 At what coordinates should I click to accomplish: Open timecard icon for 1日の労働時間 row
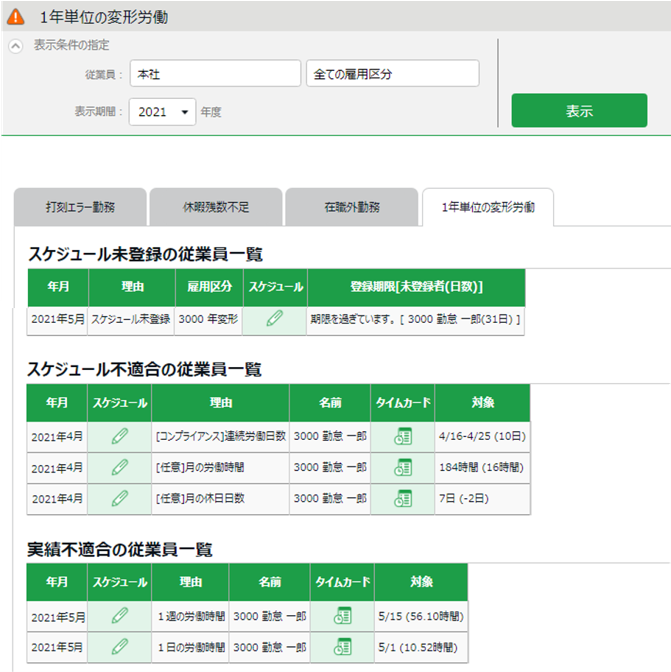(x=342, y=646)
